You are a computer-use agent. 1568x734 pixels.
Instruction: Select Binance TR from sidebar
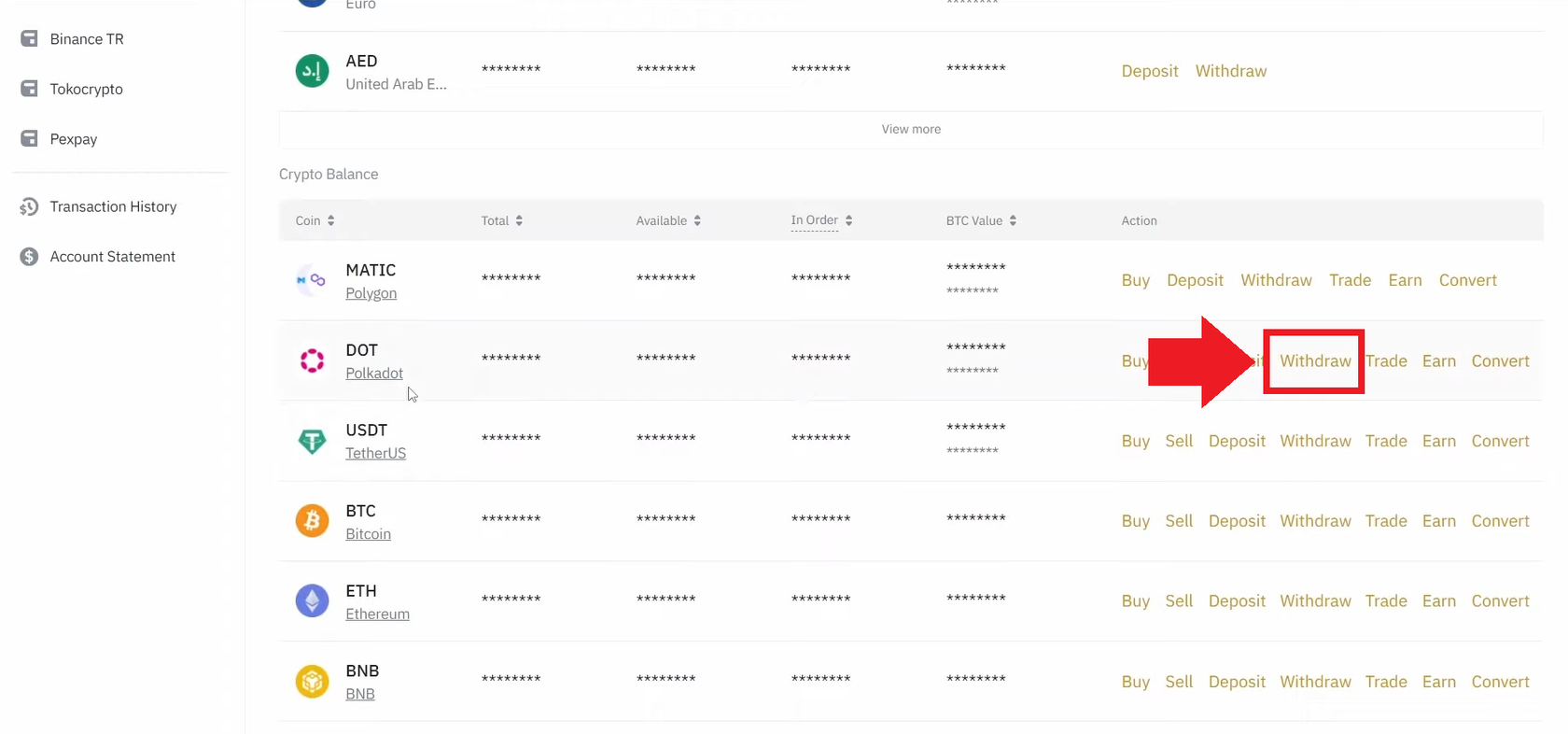(x=86, y=39)
